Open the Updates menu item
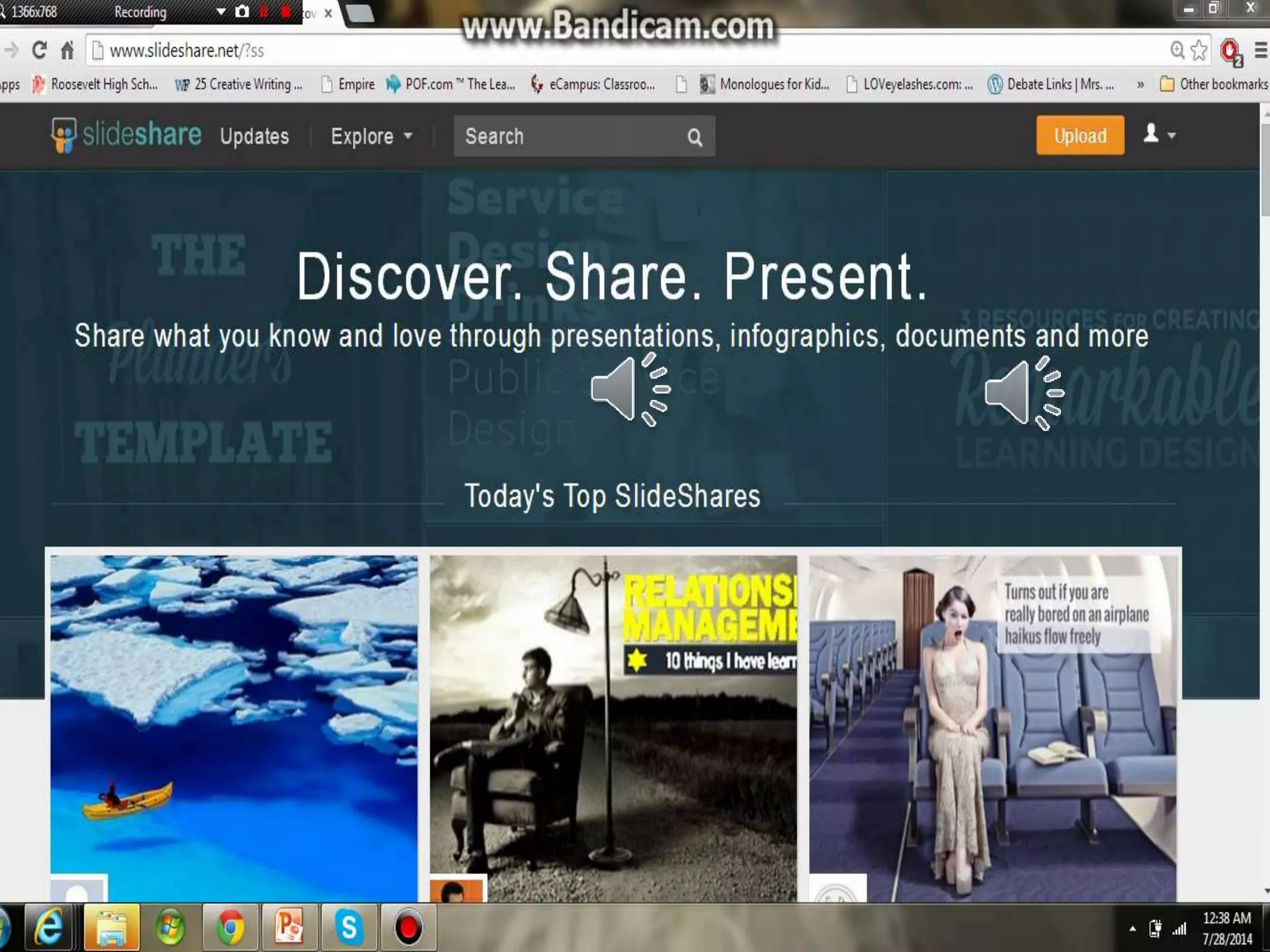Screen dimensions: 1270x952 pyautogui.click(x=254, y=136)
